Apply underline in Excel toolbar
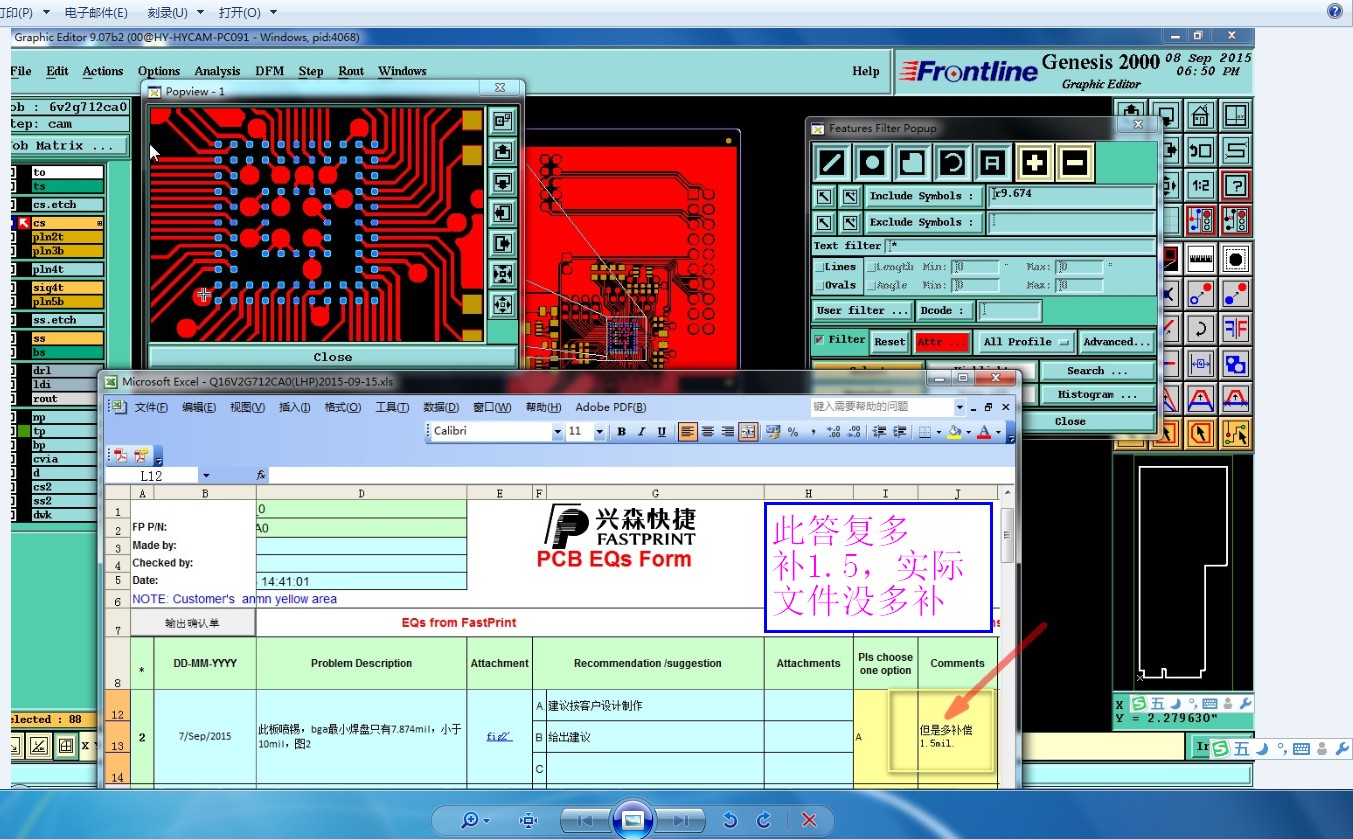 pos(662,432)
